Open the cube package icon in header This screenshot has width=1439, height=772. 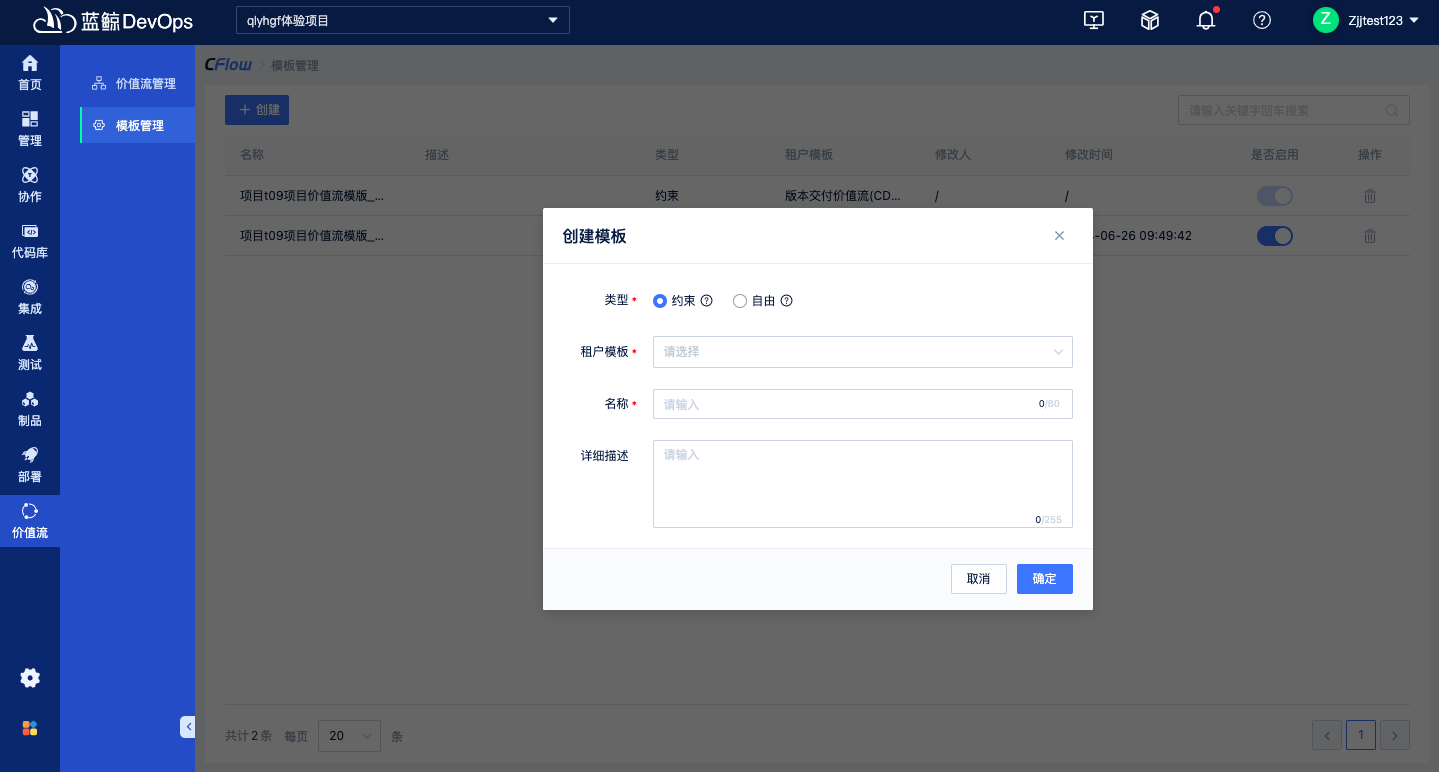1150,20
